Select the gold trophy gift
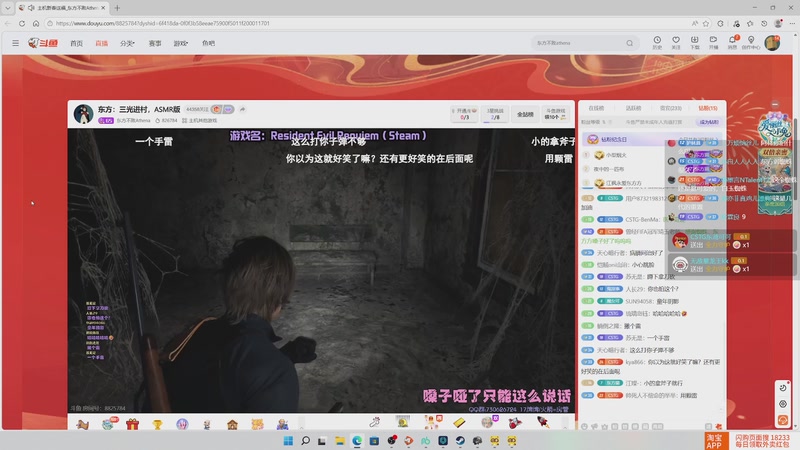Image resolution: width=800 pixels, height=450 pixels. 157,423
